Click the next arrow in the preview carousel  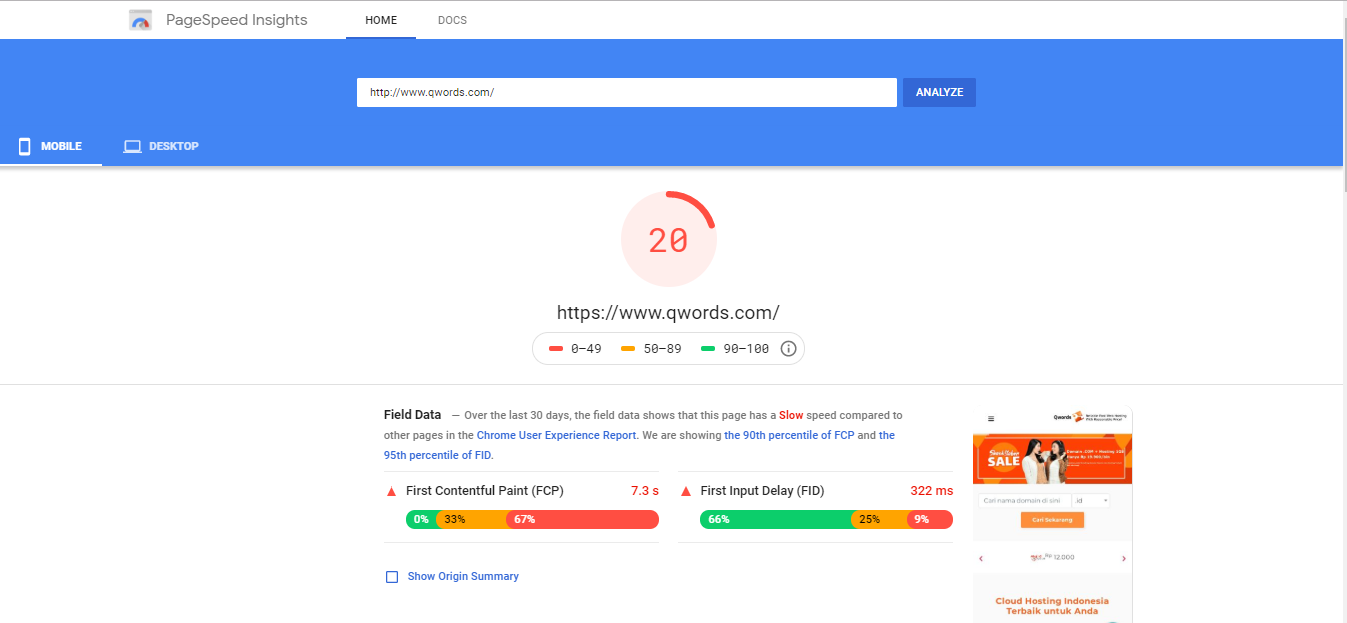click(1124, 557)
